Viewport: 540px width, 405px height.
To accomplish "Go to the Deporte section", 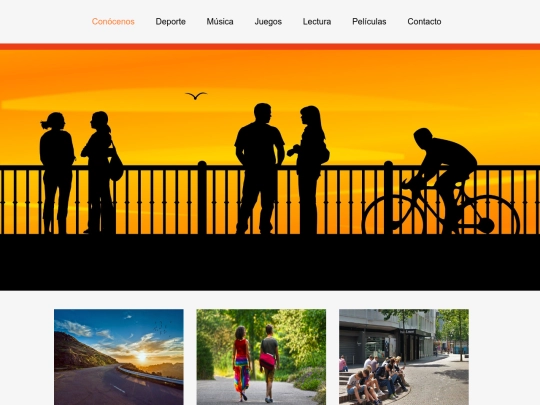I will [170, 22].
